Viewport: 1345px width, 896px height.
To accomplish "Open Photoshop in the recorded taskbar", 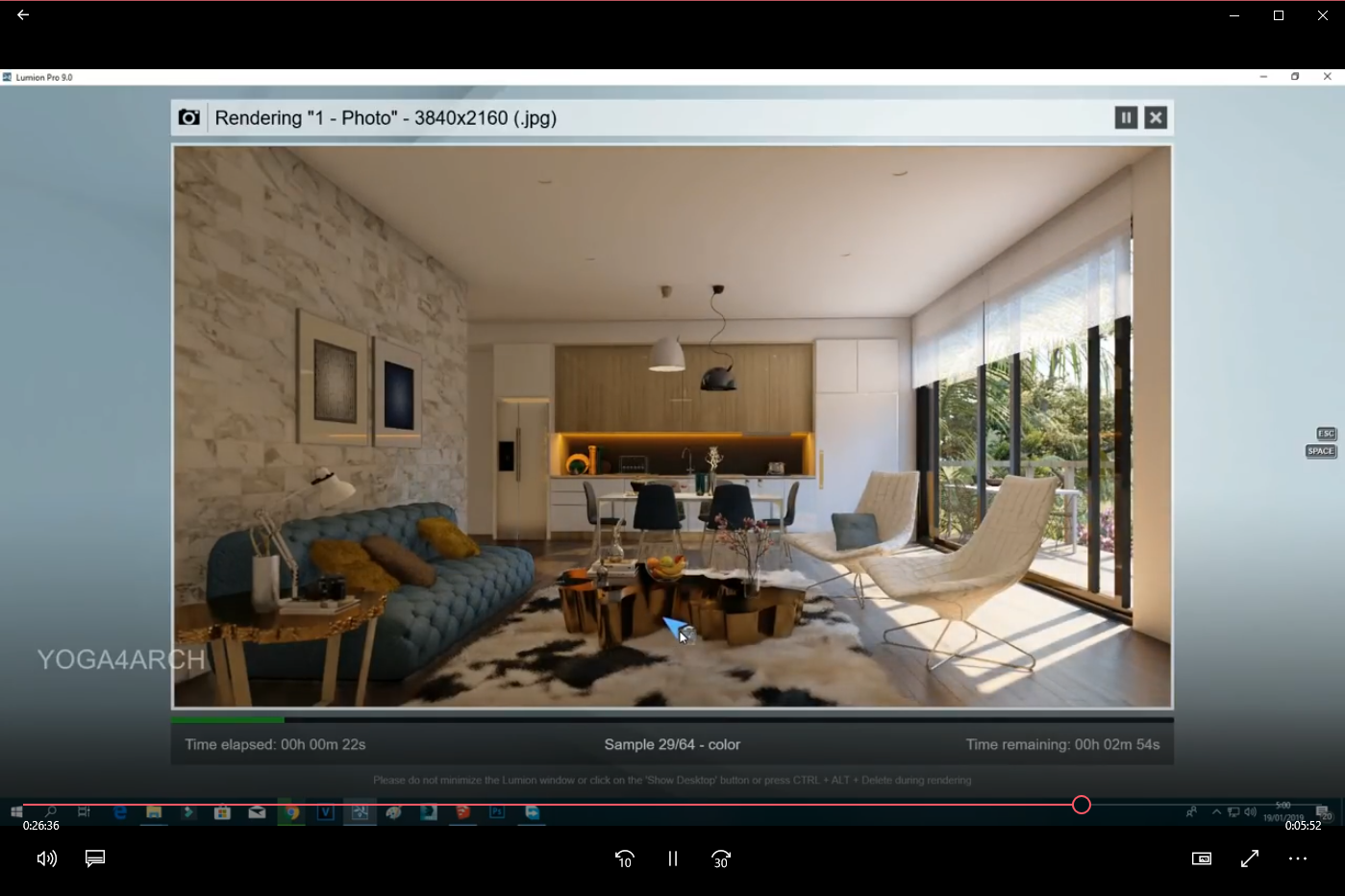I will [x=497, y=812].
